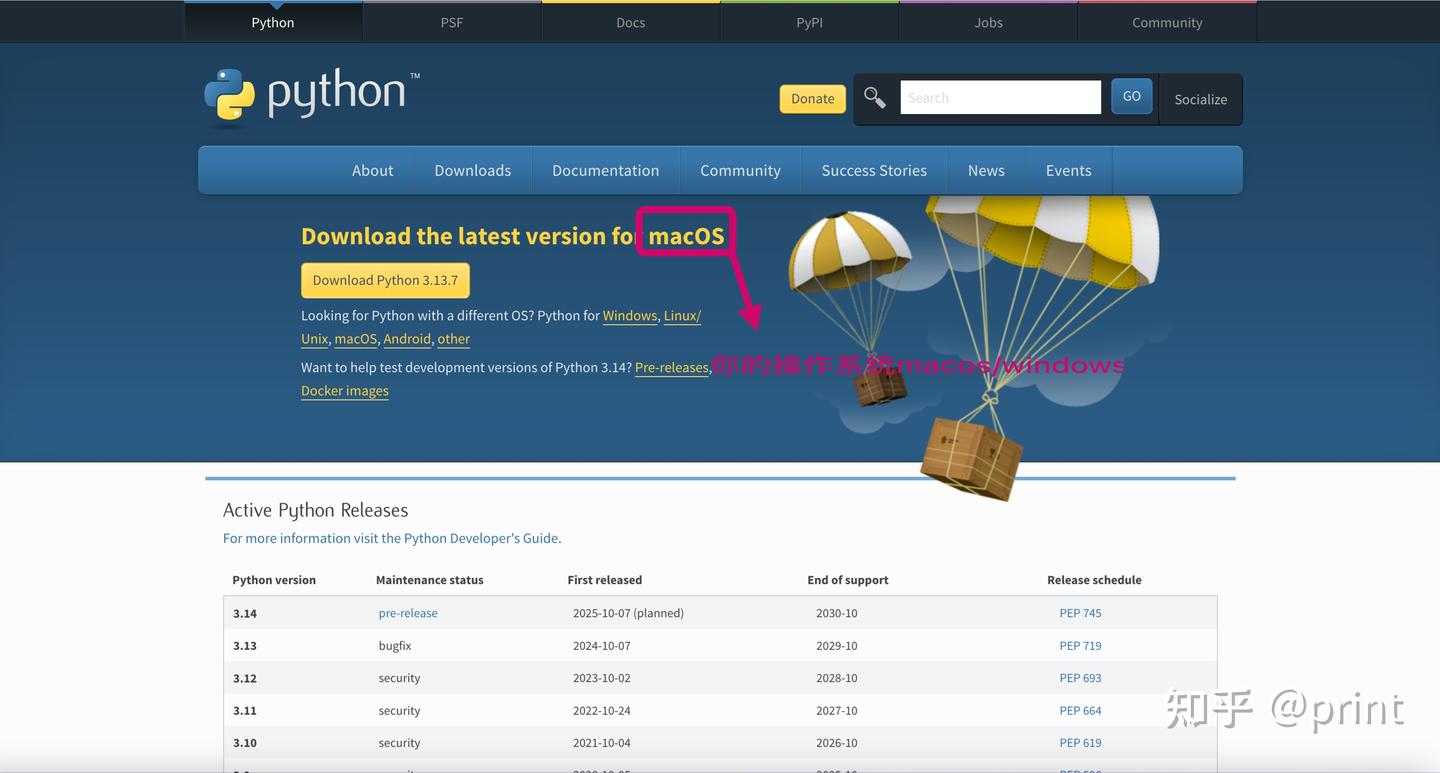Click the Download Python 3.13.7 button
1440x773 pixels.
[385, 280]
